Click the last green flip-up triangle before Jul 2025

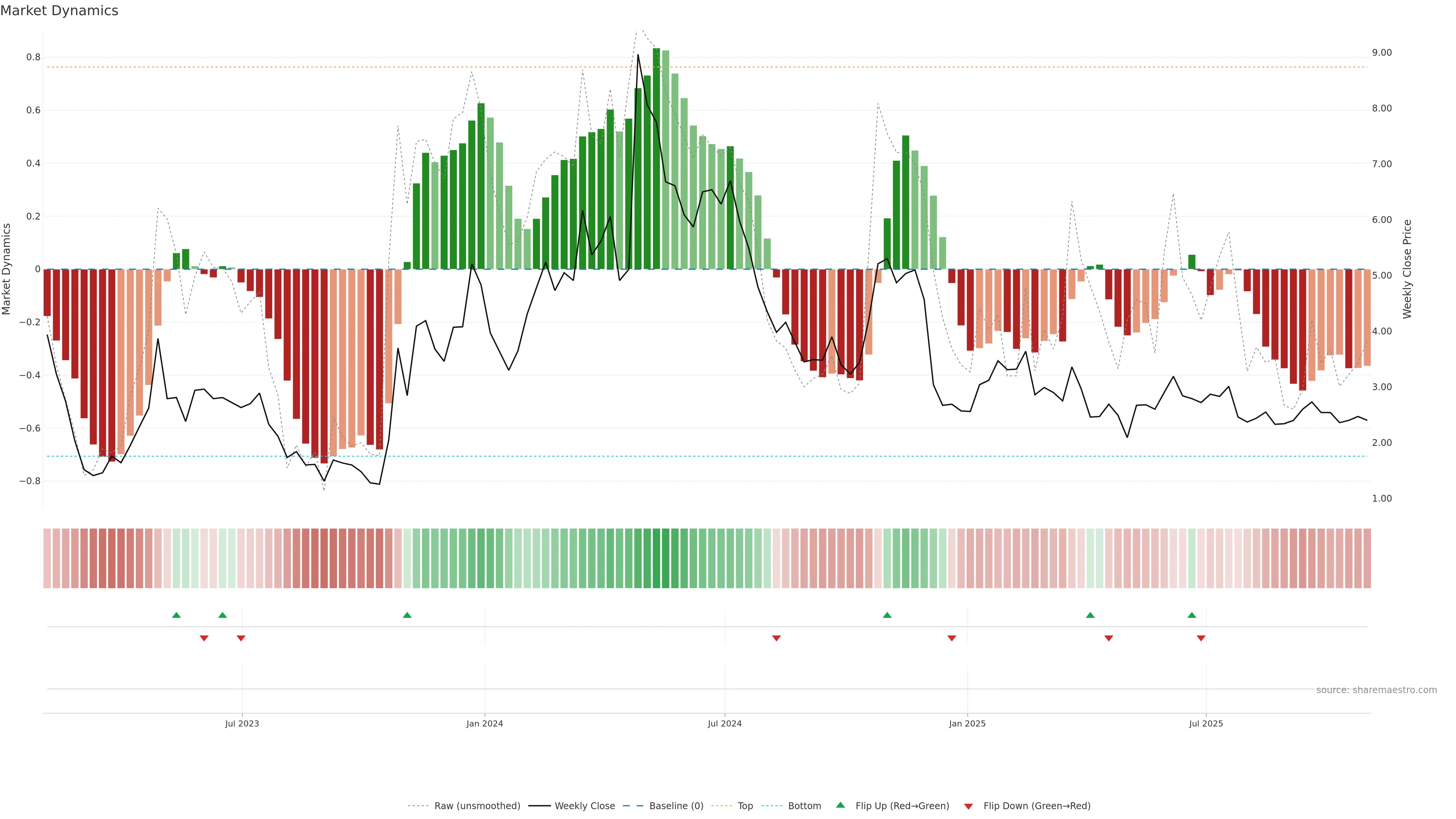pyautogui.click(x=1191, y=615)
